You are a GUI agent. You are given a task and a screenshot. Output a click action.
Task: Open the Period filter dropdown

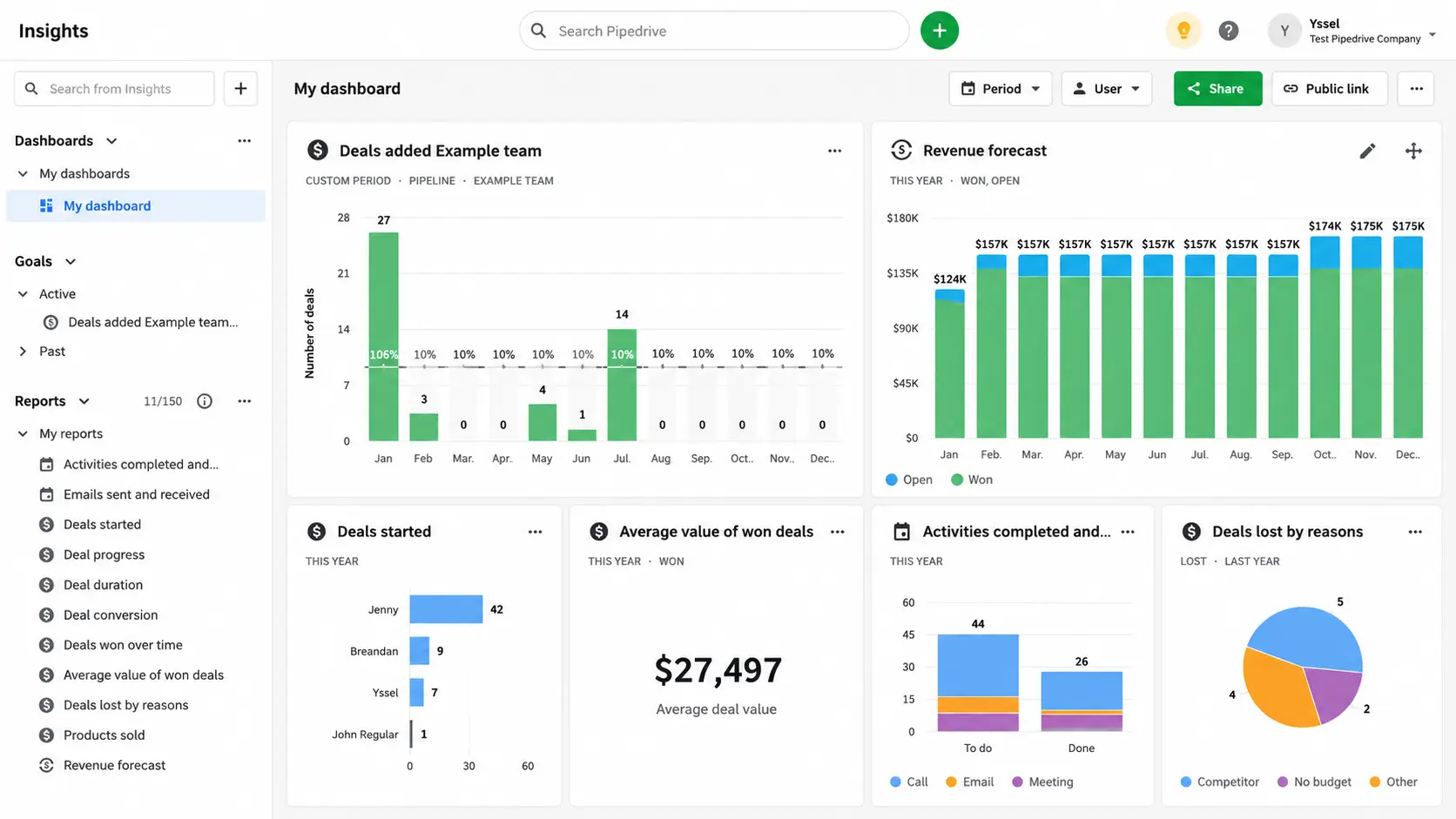click(x=1000, y=89)
